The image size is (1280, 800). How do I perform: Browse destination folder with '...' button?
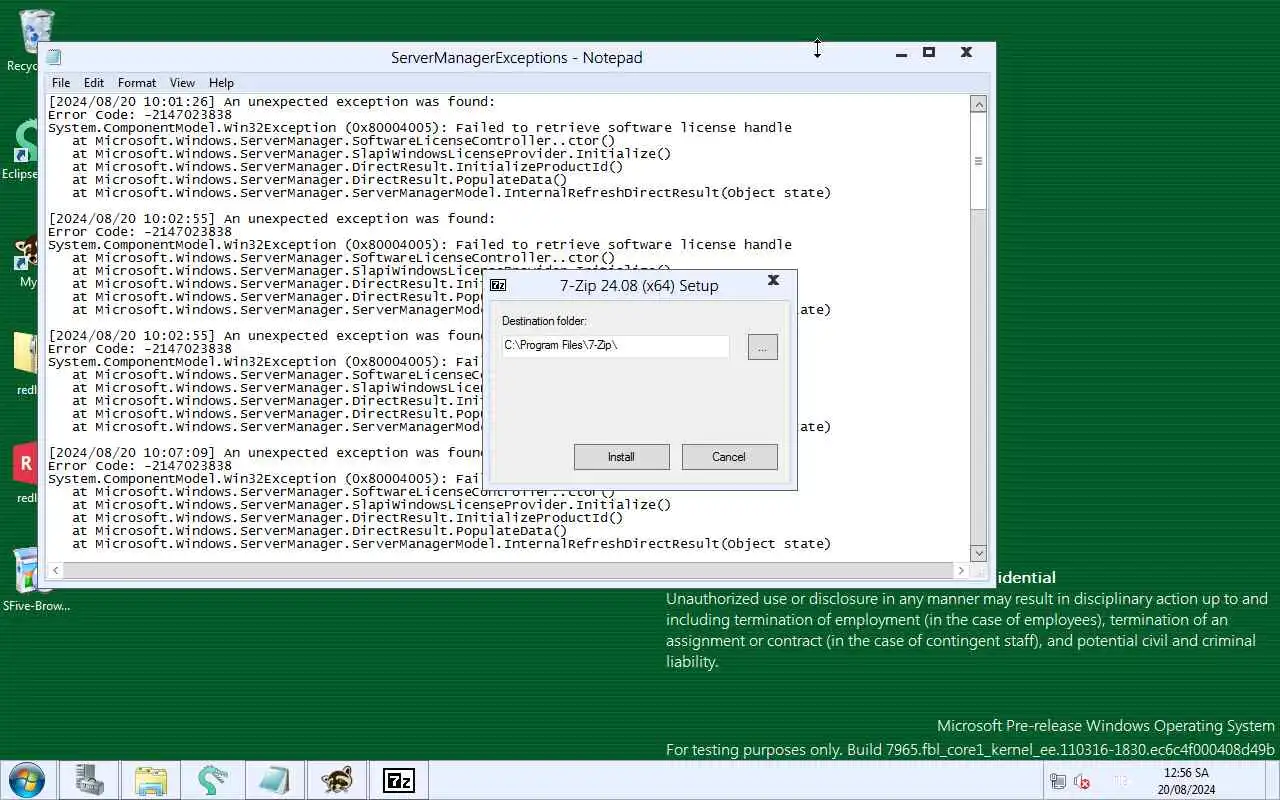click(762, 346)
